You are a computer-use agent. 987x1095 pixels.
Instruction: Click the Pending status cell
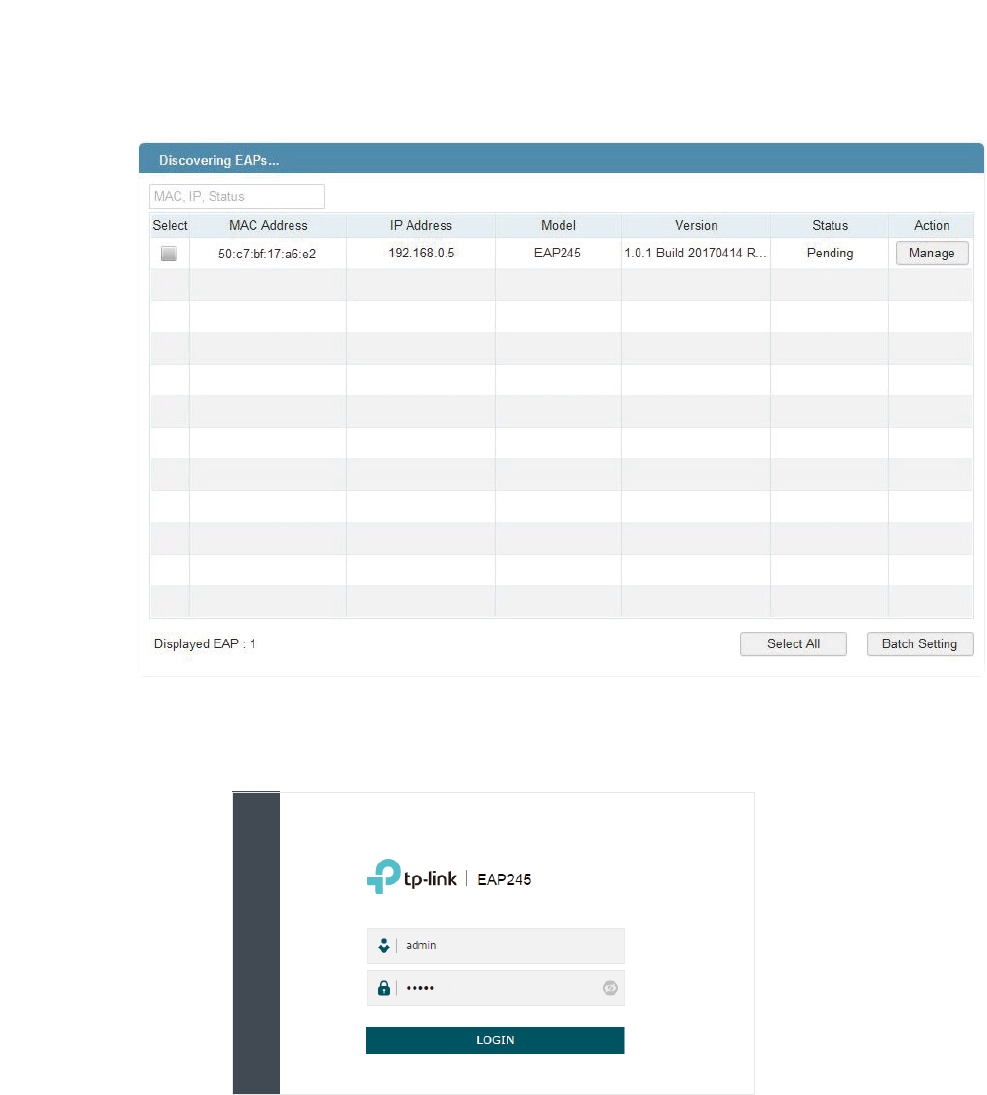coord(830,253)
